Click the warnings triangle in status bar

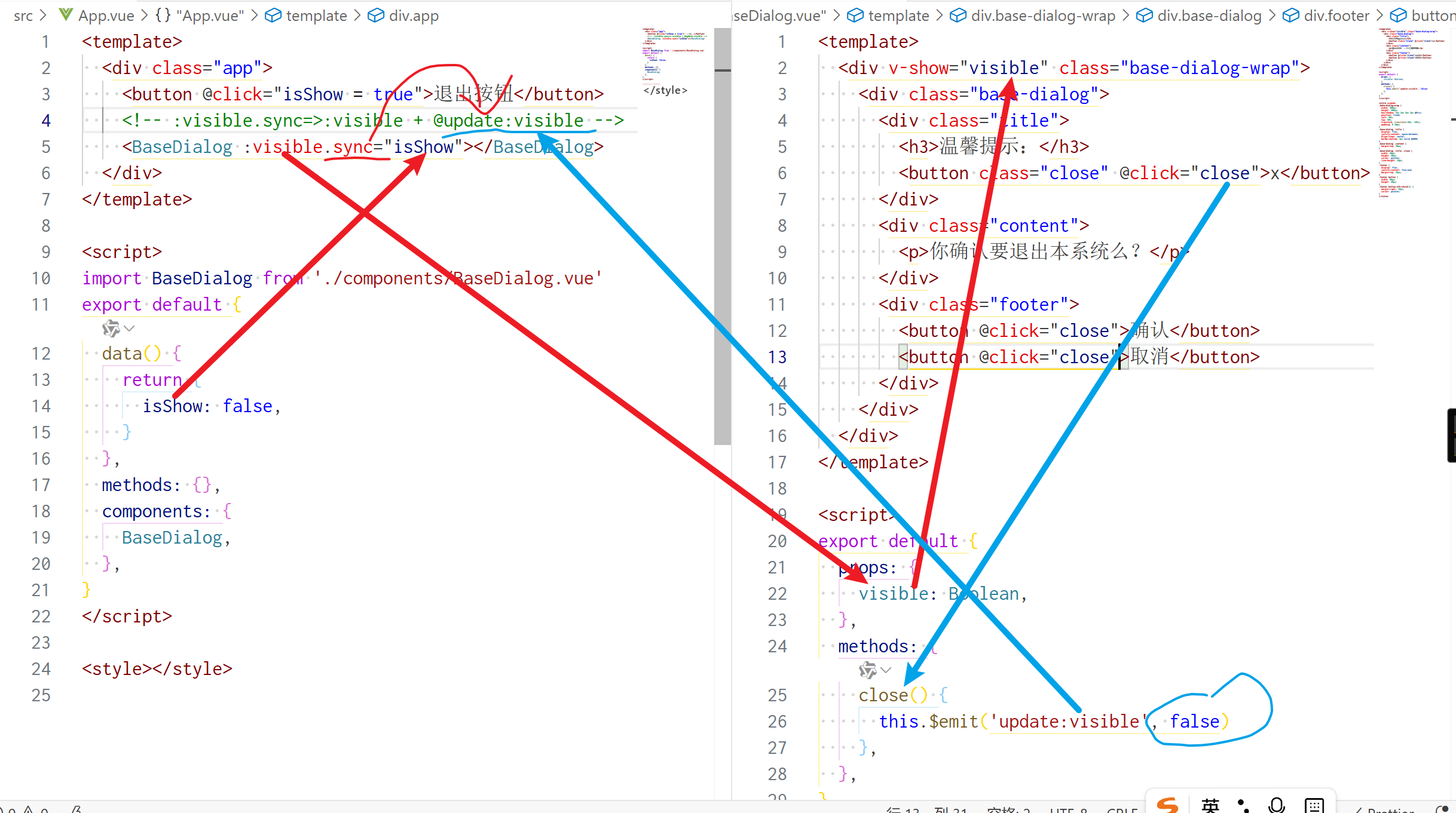[x=29, y=809]
